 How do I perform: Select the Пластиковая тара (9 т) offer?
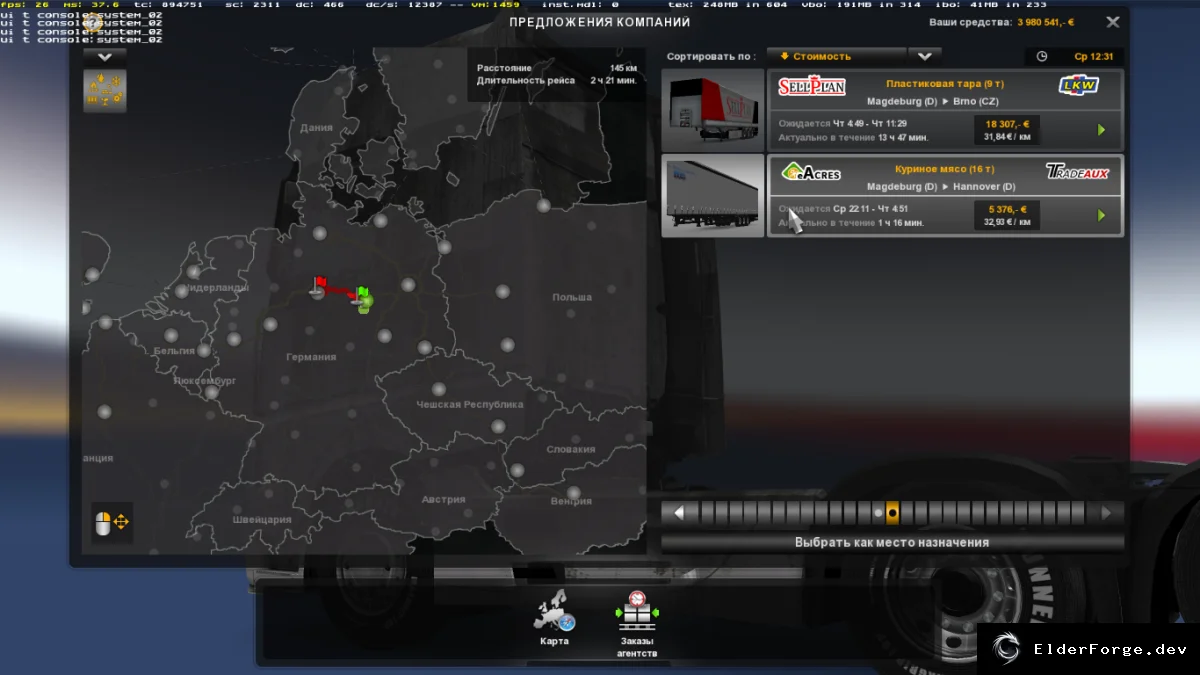click(x=945, y=111)
